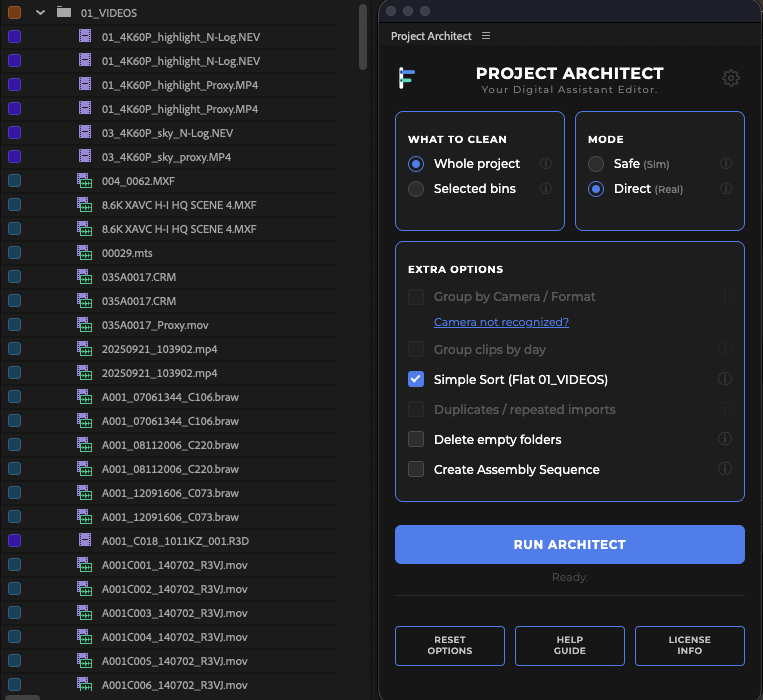Screen dimensions: 763x700
Task: Show info for Direct (Real) mode
Action: (726, 188)
